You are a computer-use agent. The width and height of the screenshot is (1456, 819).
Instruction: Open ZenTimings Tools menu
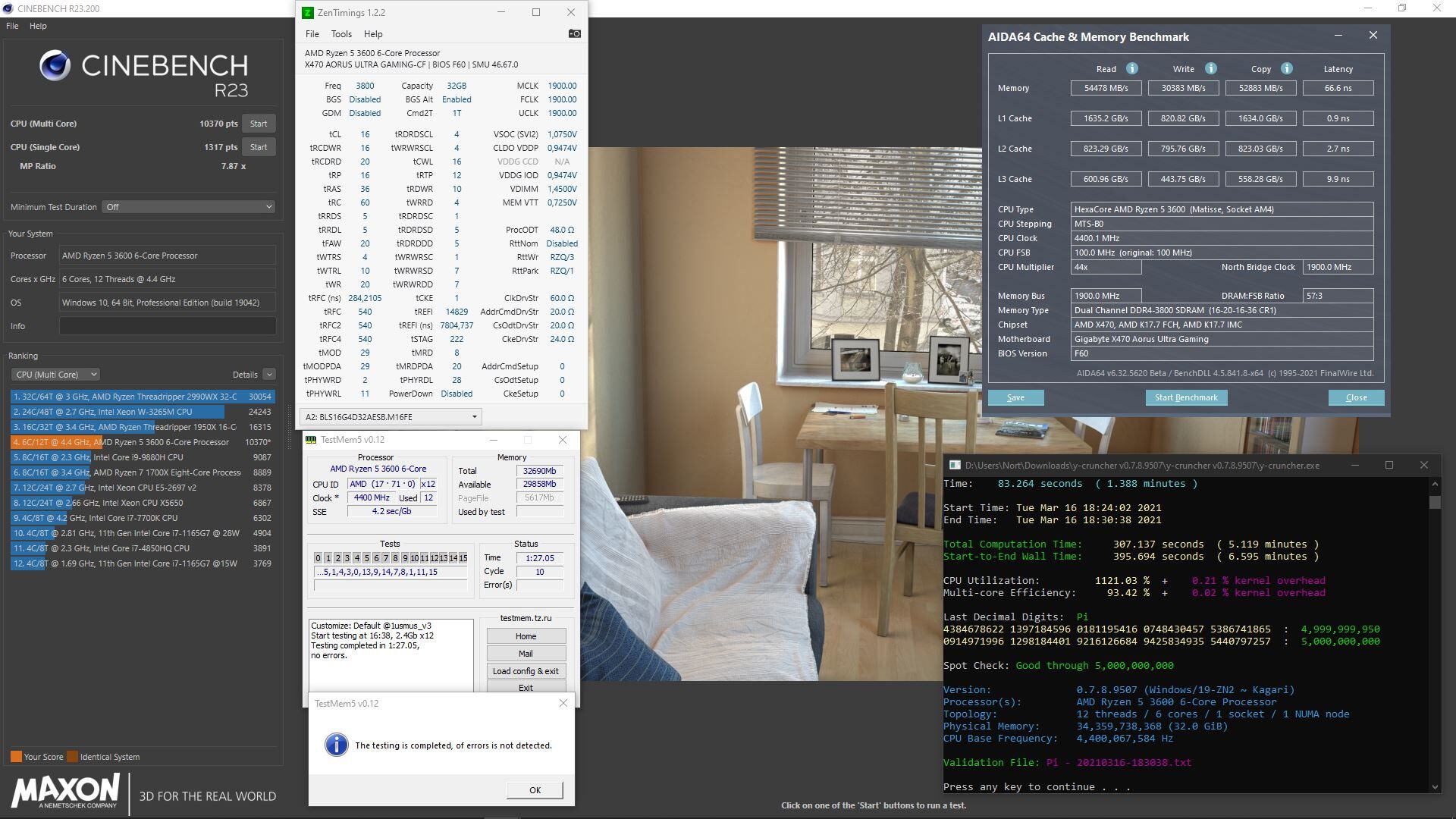click(x=341, y=34)
